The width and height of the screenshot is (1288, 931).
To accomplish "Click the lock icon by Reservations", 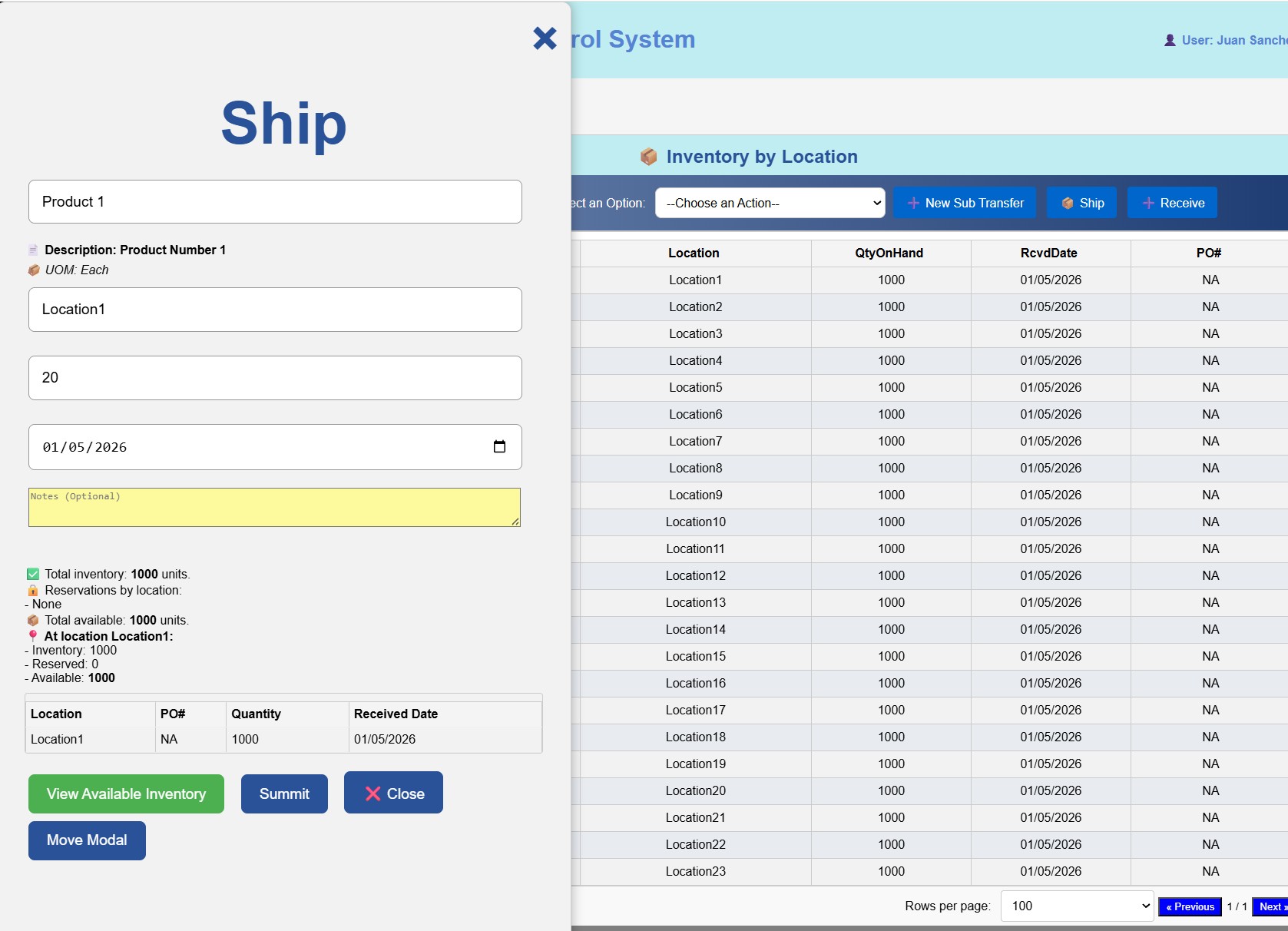I will [33, 590].
